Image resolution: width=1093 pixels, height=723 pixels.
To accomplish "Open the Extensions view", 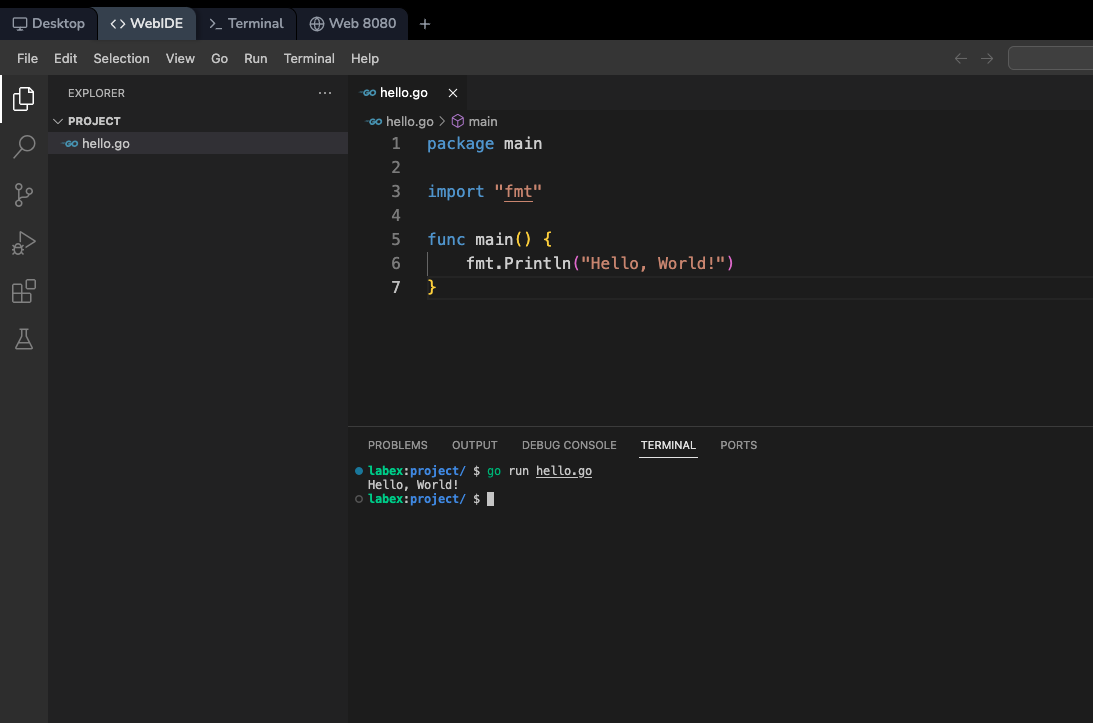I will coord(22,291).
